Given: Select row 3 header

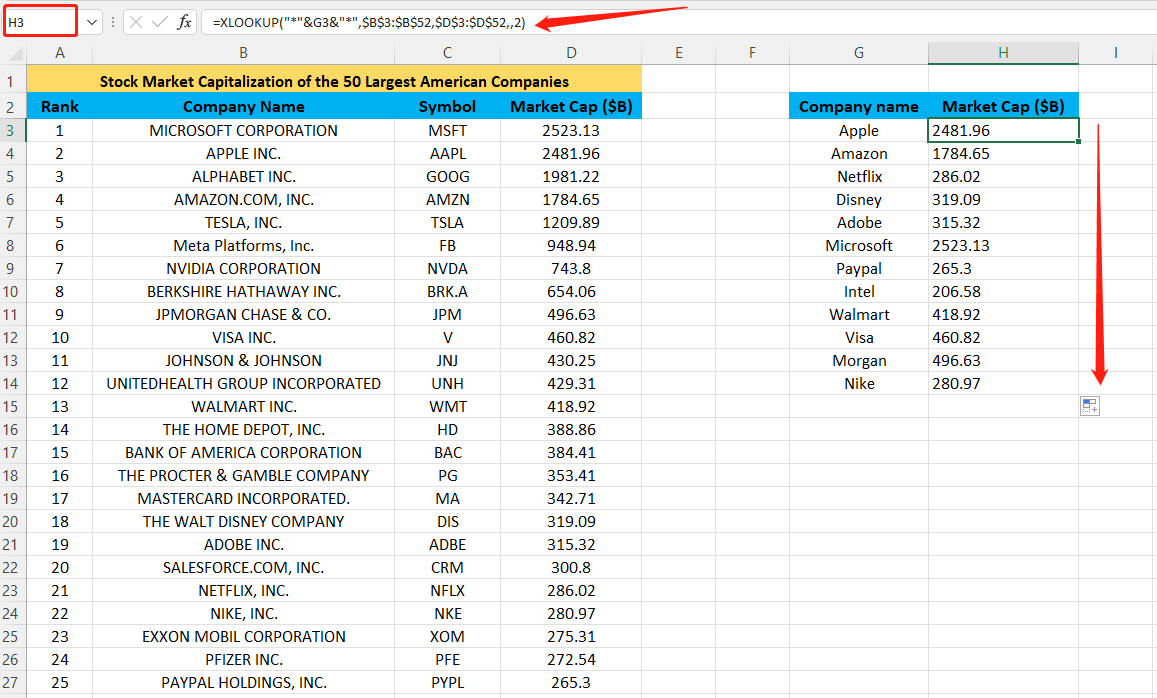Looking at the screenshot, I should 12,130.
